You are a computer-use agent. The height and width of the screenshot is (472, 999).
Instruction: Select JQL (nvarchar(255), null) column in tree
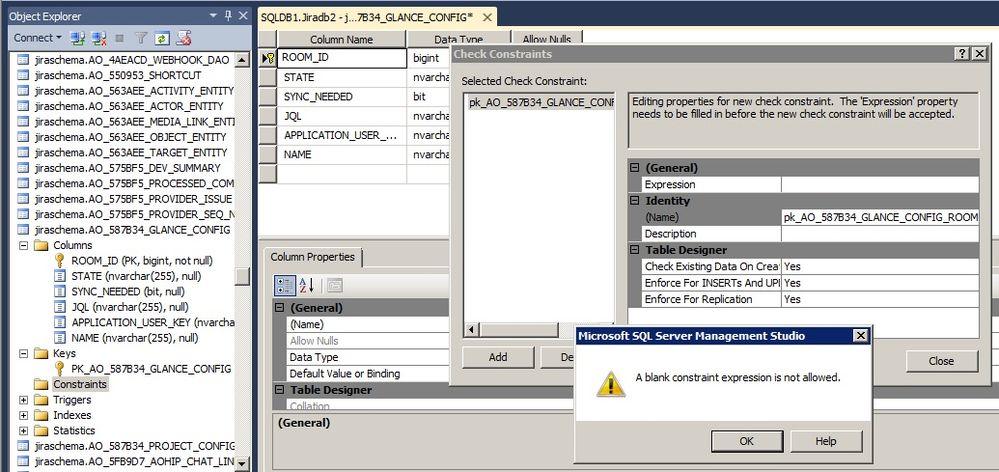point(130,307)
